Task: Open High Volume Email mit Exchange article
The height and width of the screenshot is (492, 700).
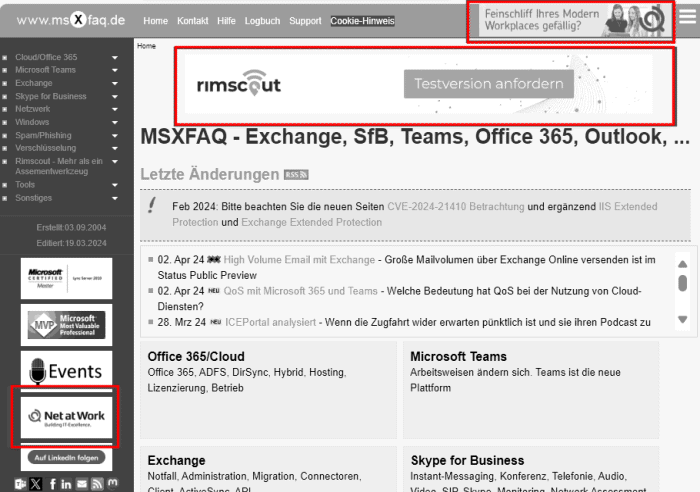Action: point(299,260)
